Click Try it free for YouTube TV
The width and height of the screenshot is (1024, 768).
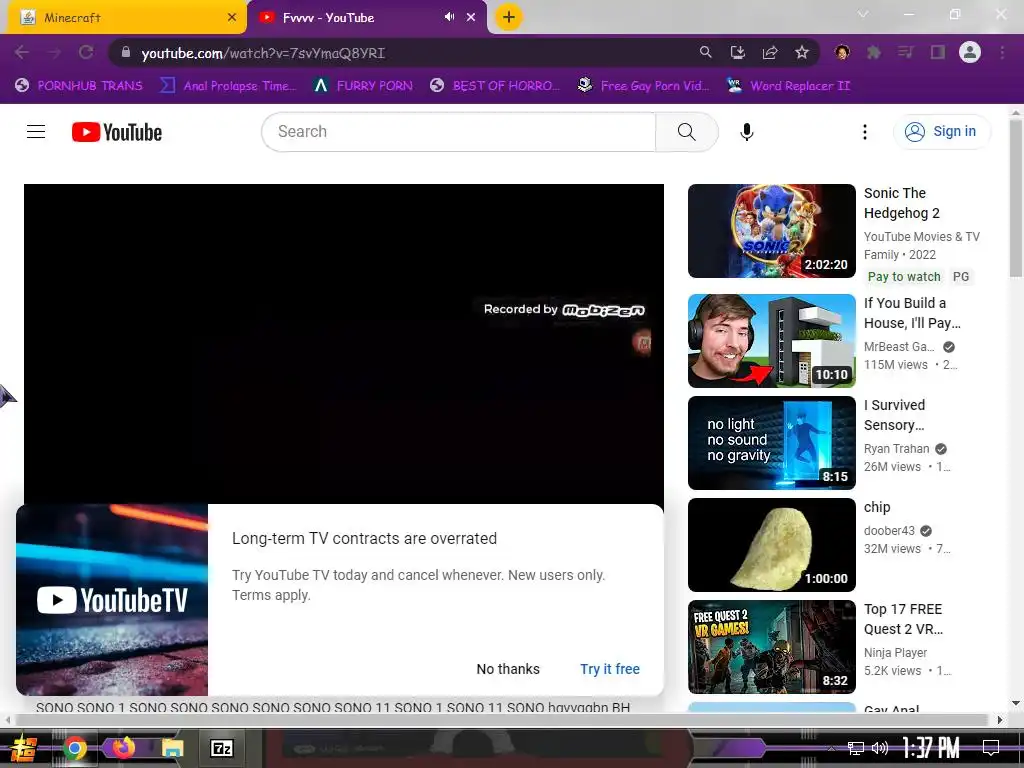(x=610, y=669)
